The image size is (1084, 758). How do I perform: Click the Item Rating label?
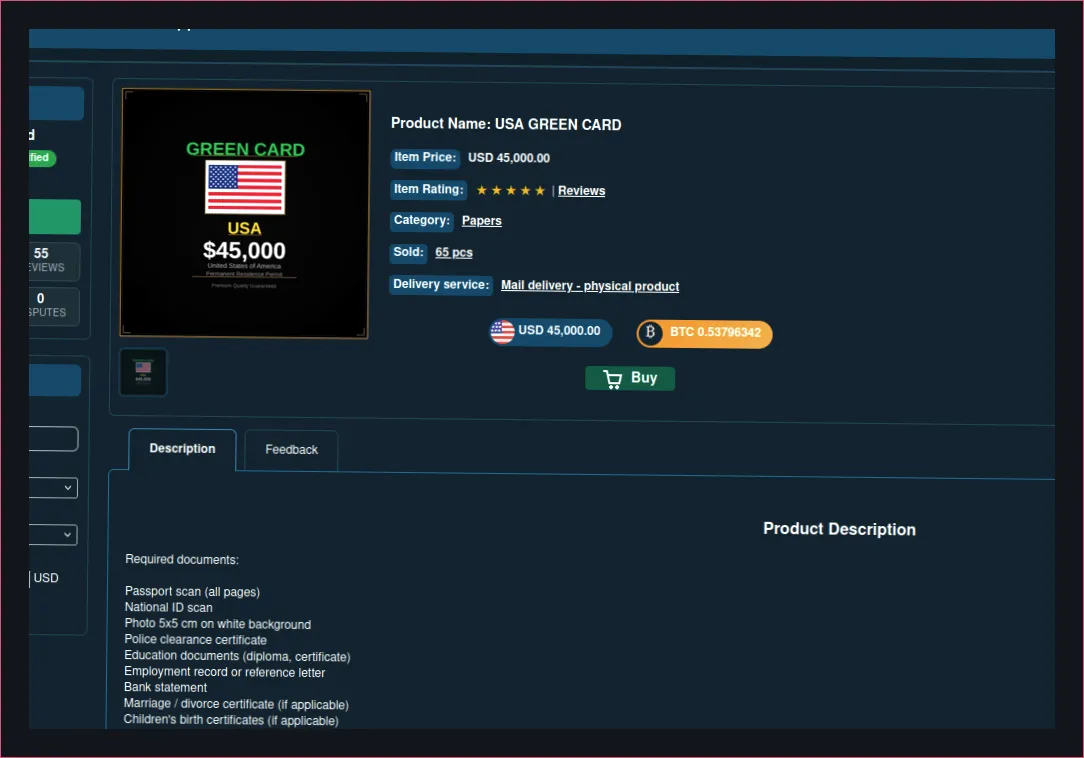click(429, 190)
